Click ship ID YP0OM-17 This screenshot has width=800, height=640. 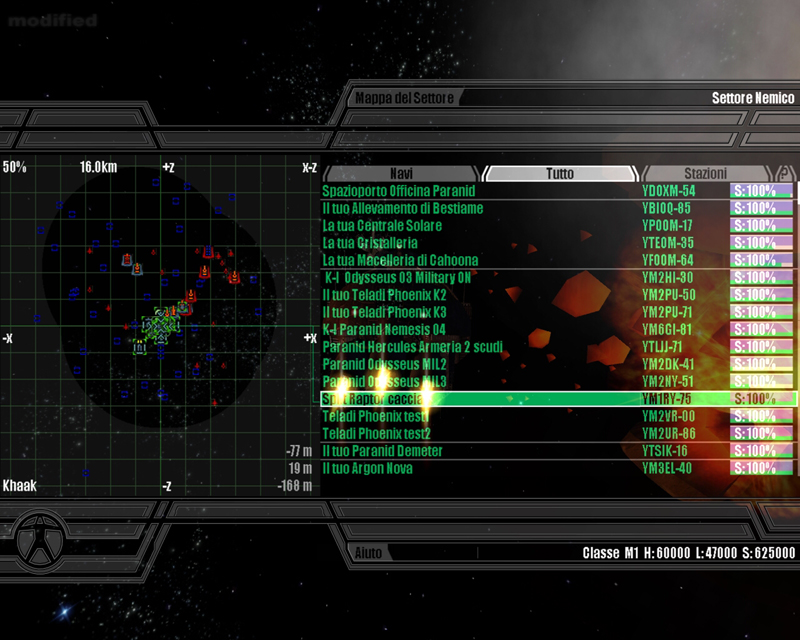(667, 226)
